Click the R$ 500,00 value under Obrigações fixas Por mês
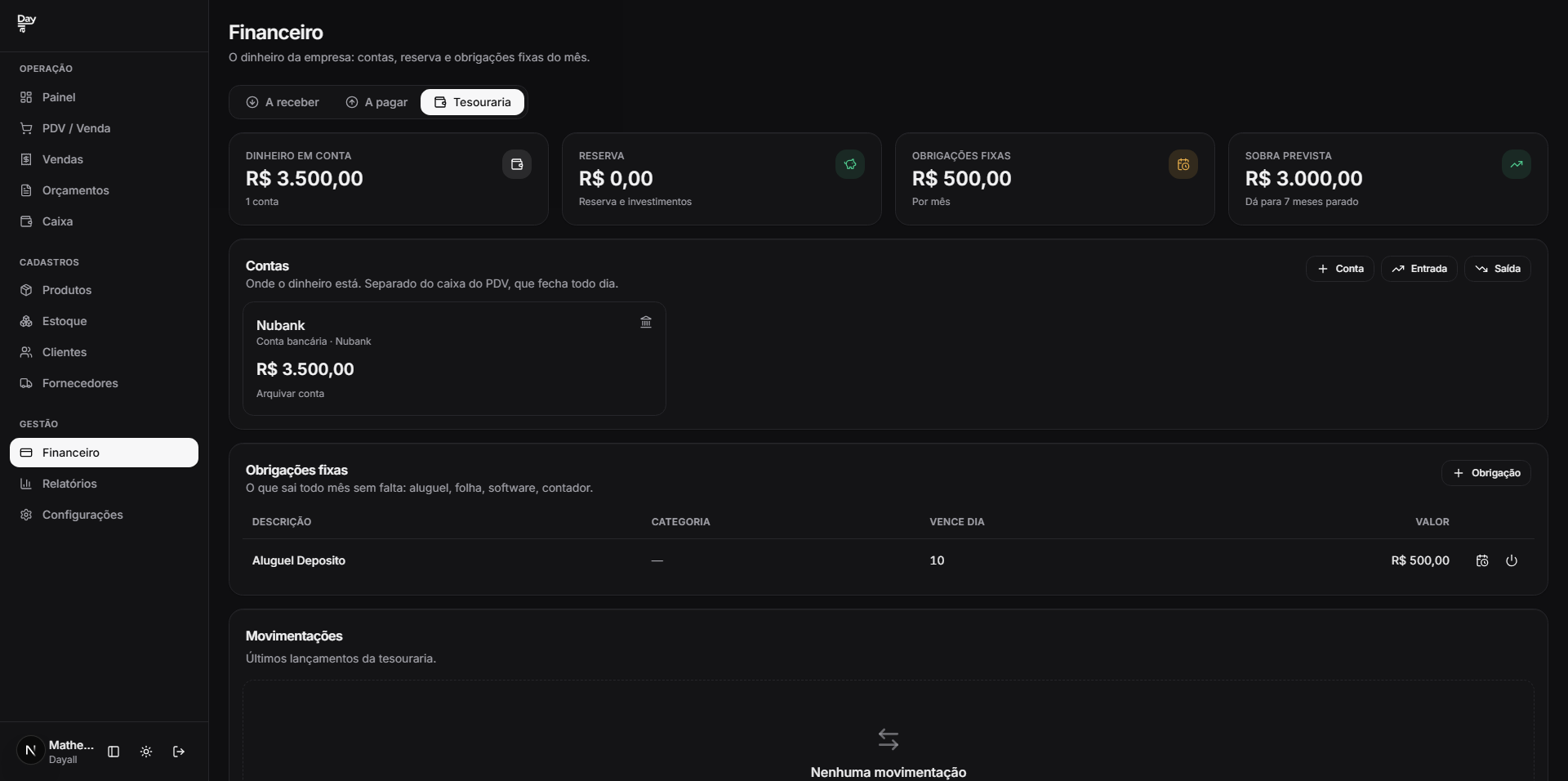The width and height of the screenshot is (1568, 781). pos(962,179)
